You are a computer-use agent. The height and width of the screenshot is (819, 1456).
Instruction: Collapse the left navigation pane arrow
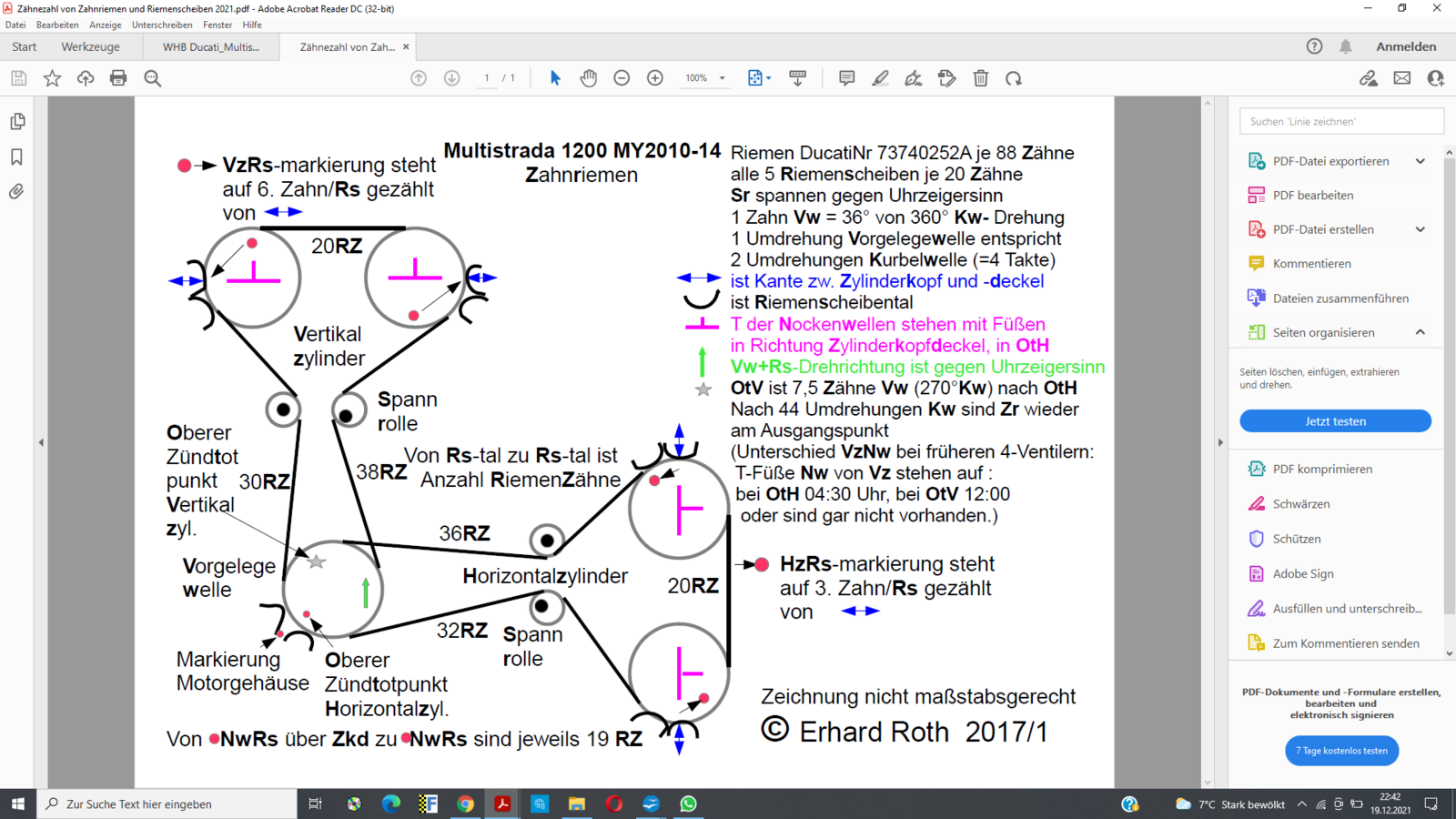[41, 442]
